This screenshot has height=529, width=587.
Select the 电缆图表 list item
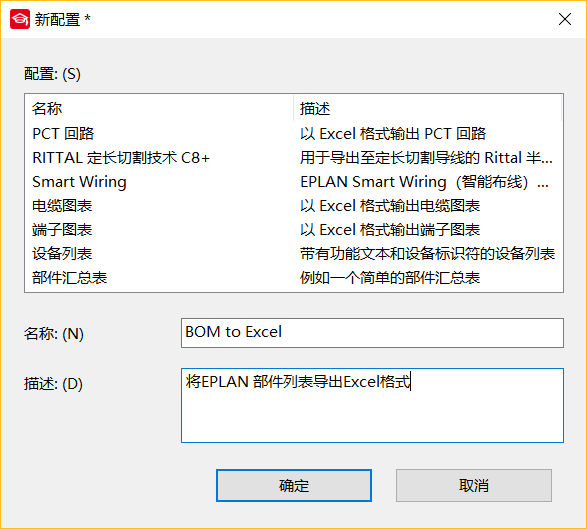point(294,206)
